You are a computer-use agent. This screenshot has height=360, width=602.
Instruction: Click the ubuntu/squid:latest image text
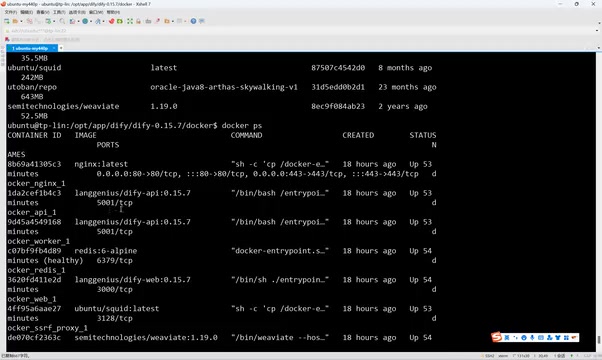click(117, 309)
